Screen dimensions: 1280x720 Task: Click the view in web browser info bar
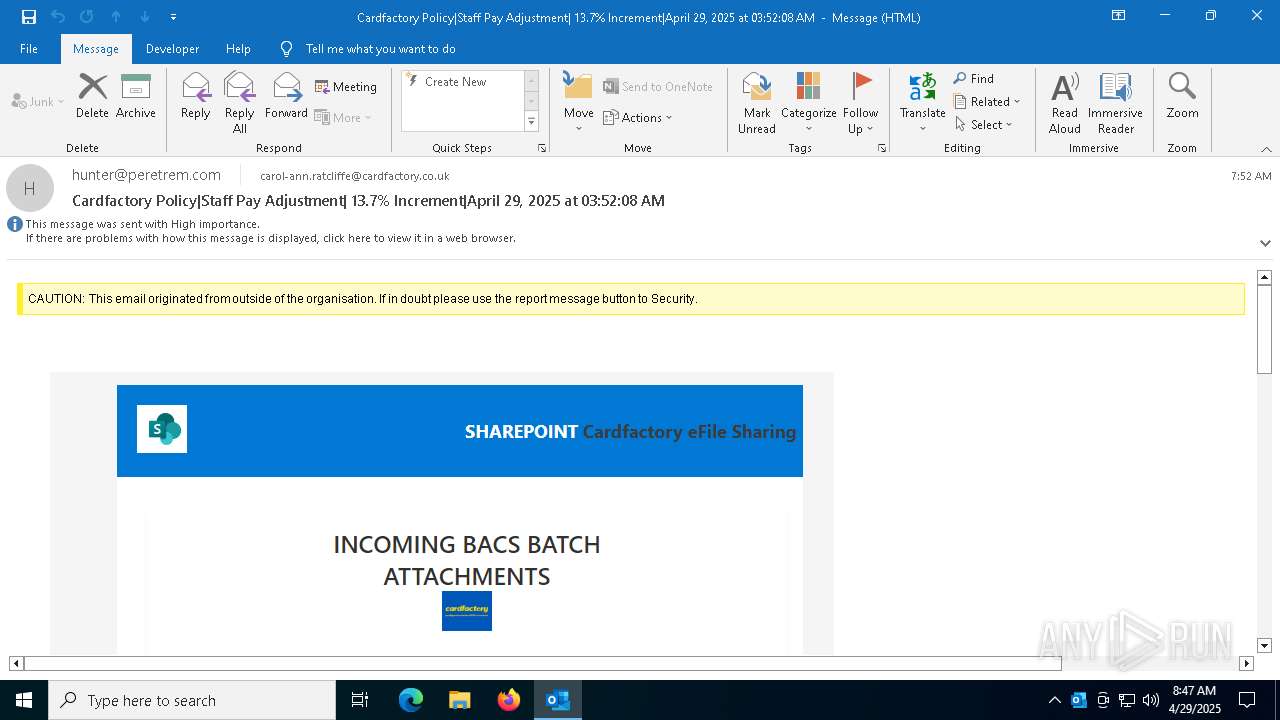coord(270,238)
